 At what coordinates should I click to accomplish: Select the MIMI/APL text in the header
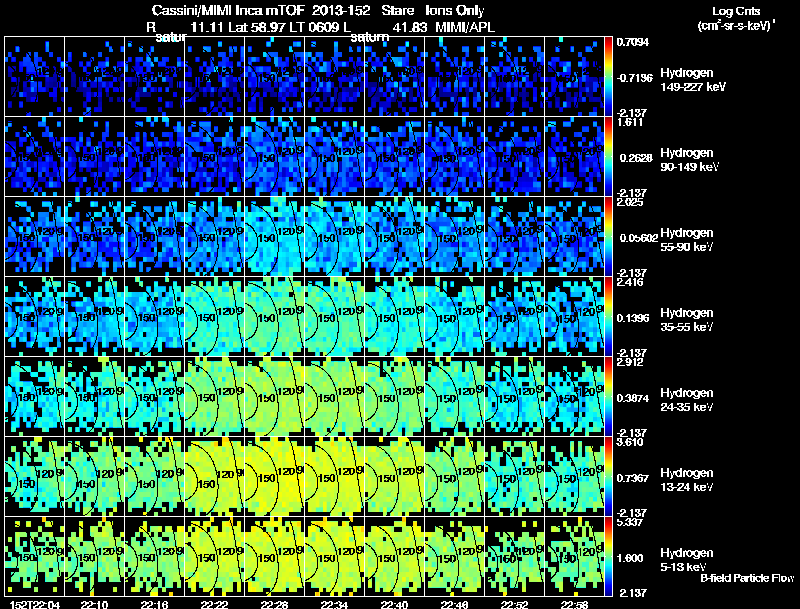coord(465,27)
